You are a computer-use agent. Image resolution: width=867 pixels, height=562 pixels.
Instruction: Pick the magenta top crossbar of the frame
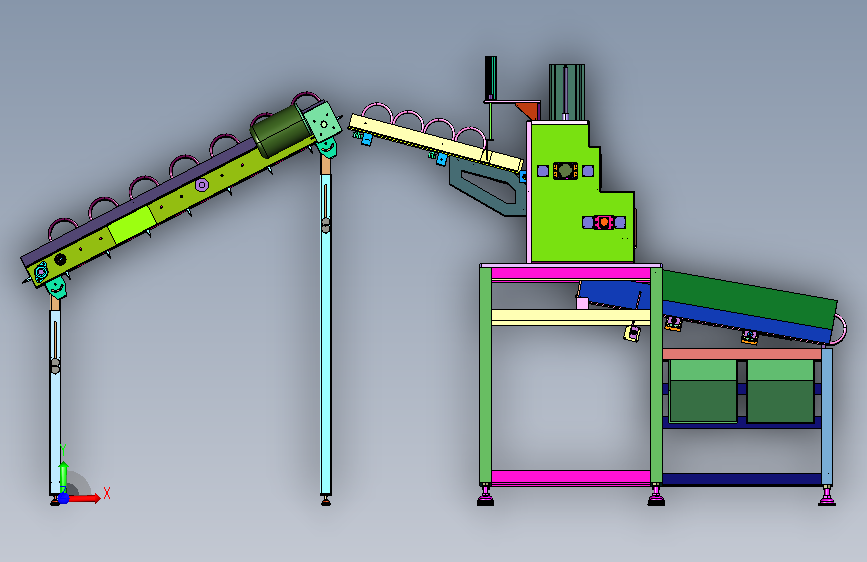pyautogui.click(x=570, y=273)
